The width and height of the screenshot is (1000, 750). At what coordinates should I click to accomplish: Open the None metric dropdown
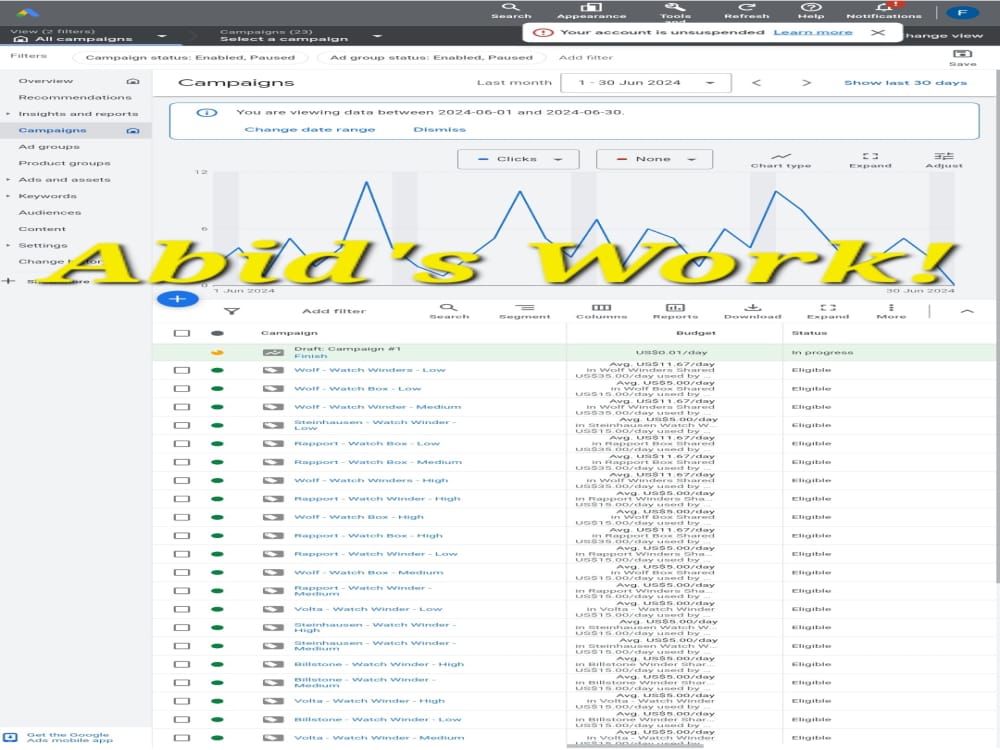pyautogui.click(x=654, y=159)
